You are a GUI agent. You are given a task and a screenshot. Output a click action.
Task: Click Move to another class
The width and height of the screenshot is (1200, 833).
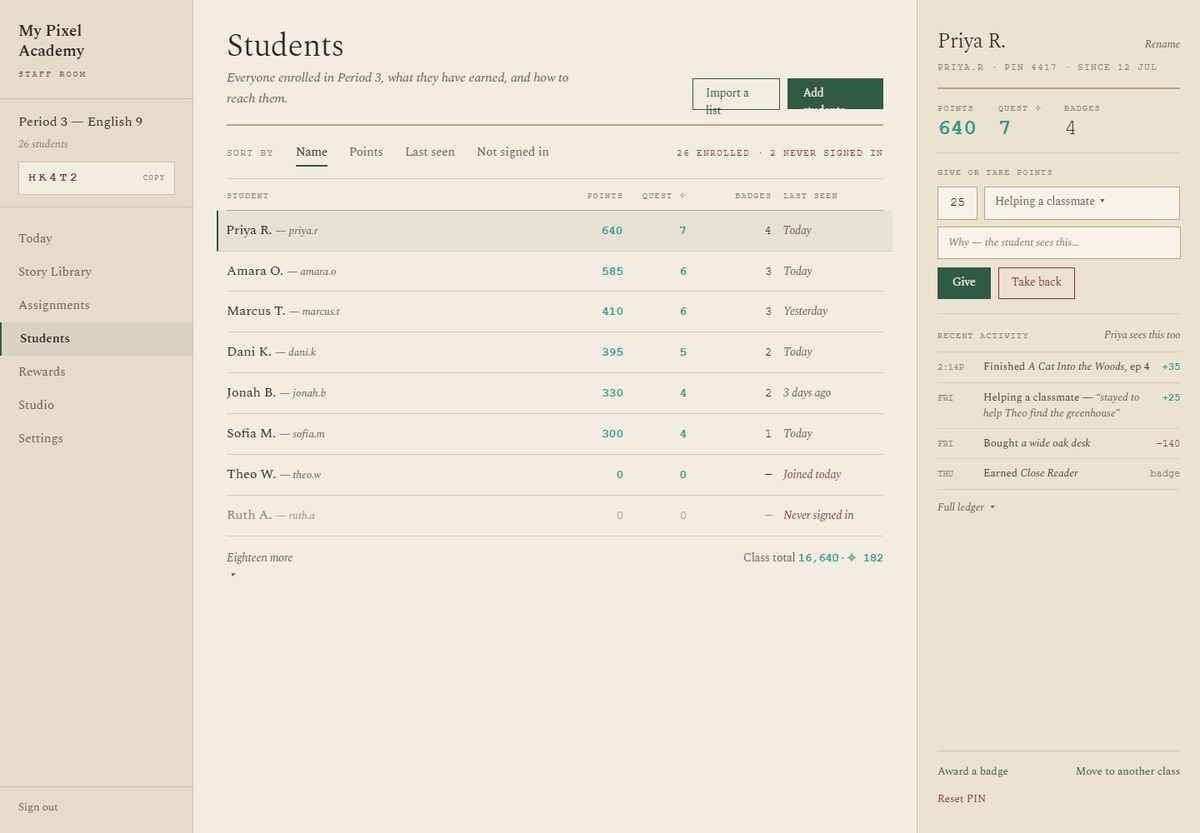click(x=1128, y=772)
